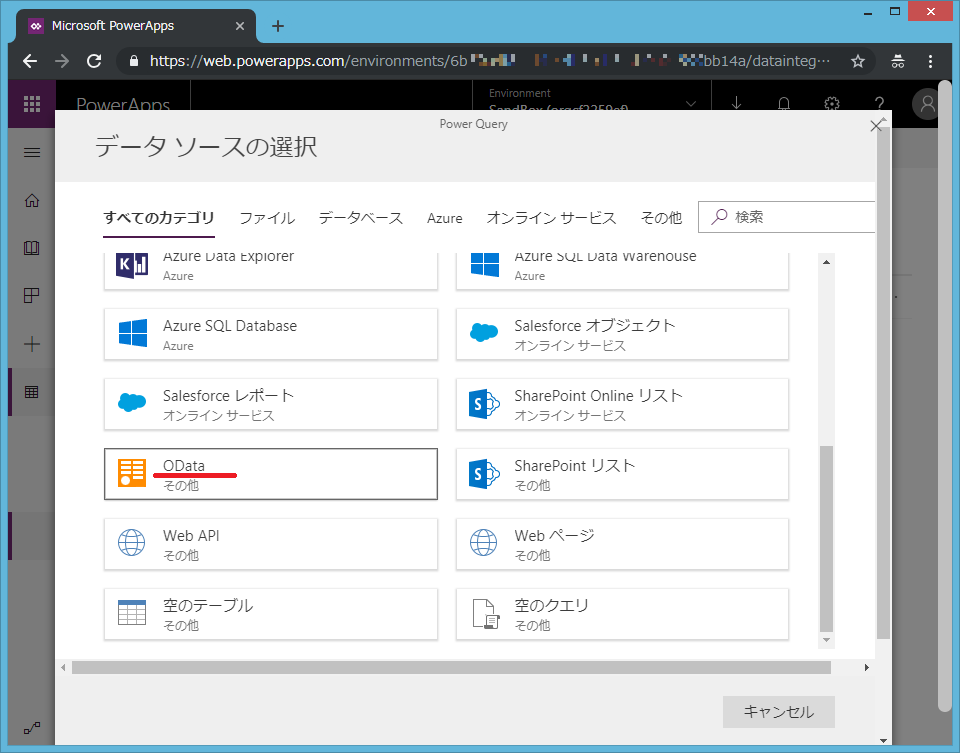
Task: Switch to the Azure category tab
Action: coord(444,218)
